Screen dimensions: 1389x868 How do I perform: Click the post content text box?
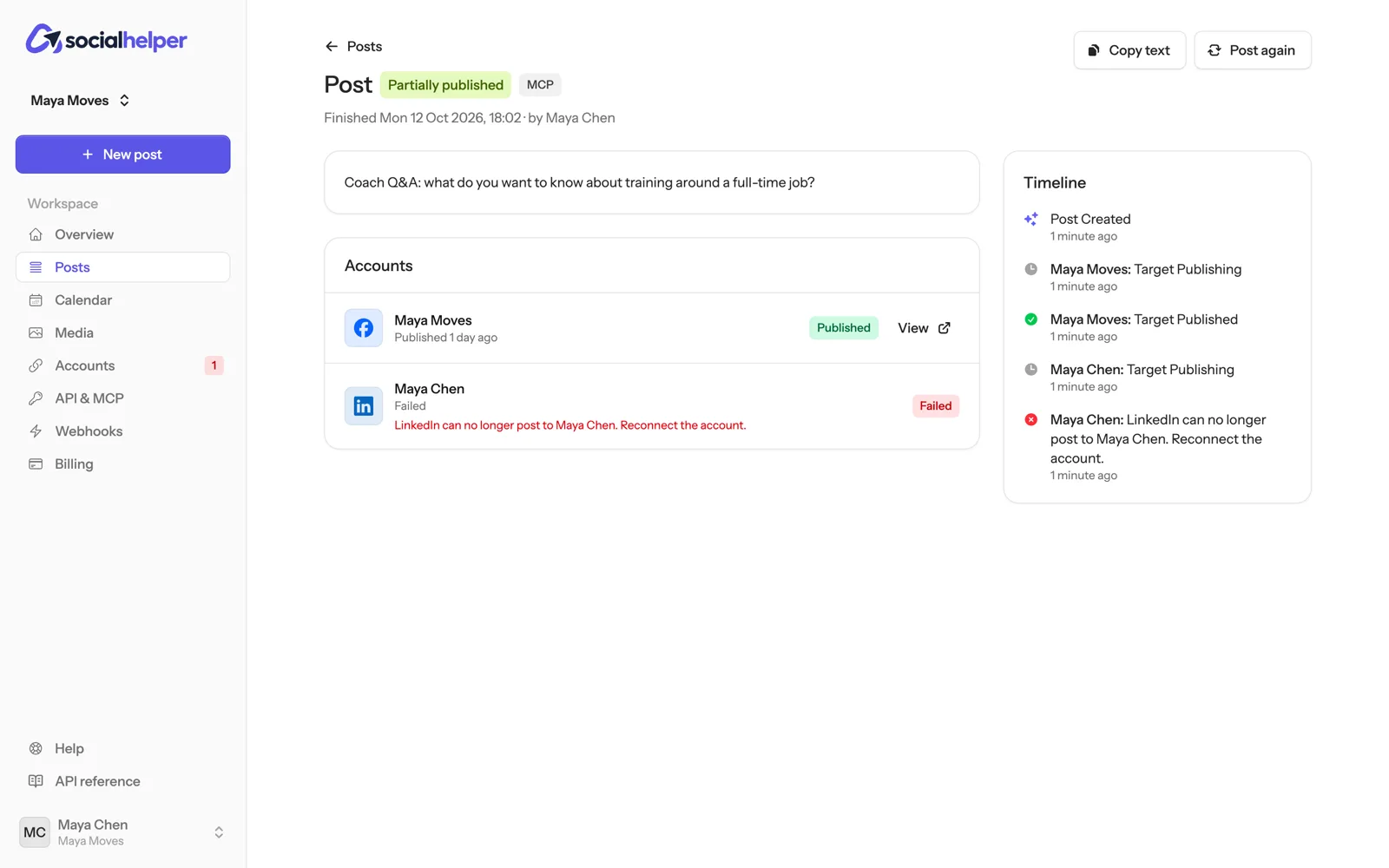(652, 182)
